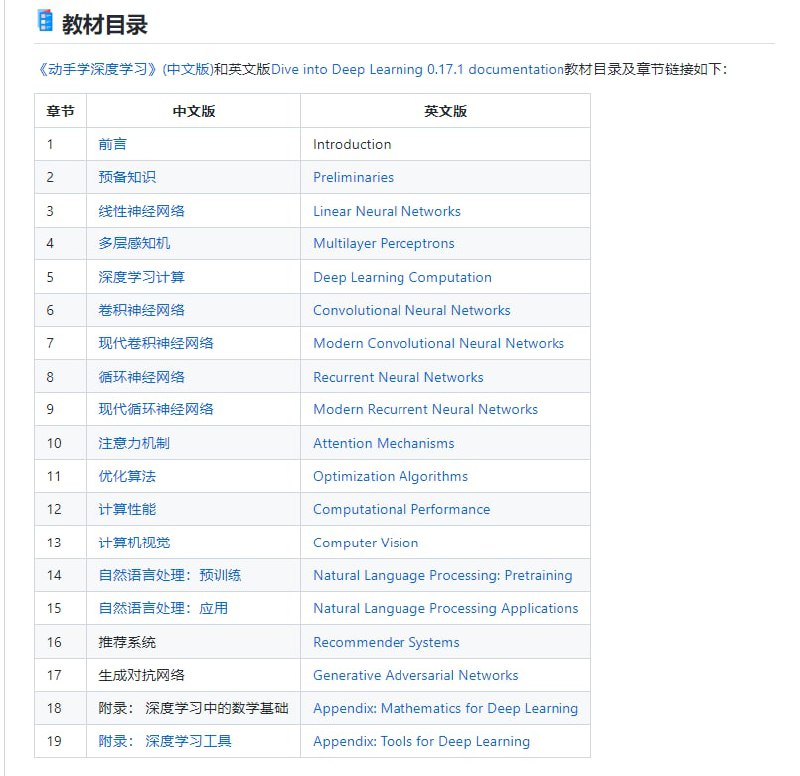Open the Multilayer Perceptrons English chapter

click(x=384, y=244)
